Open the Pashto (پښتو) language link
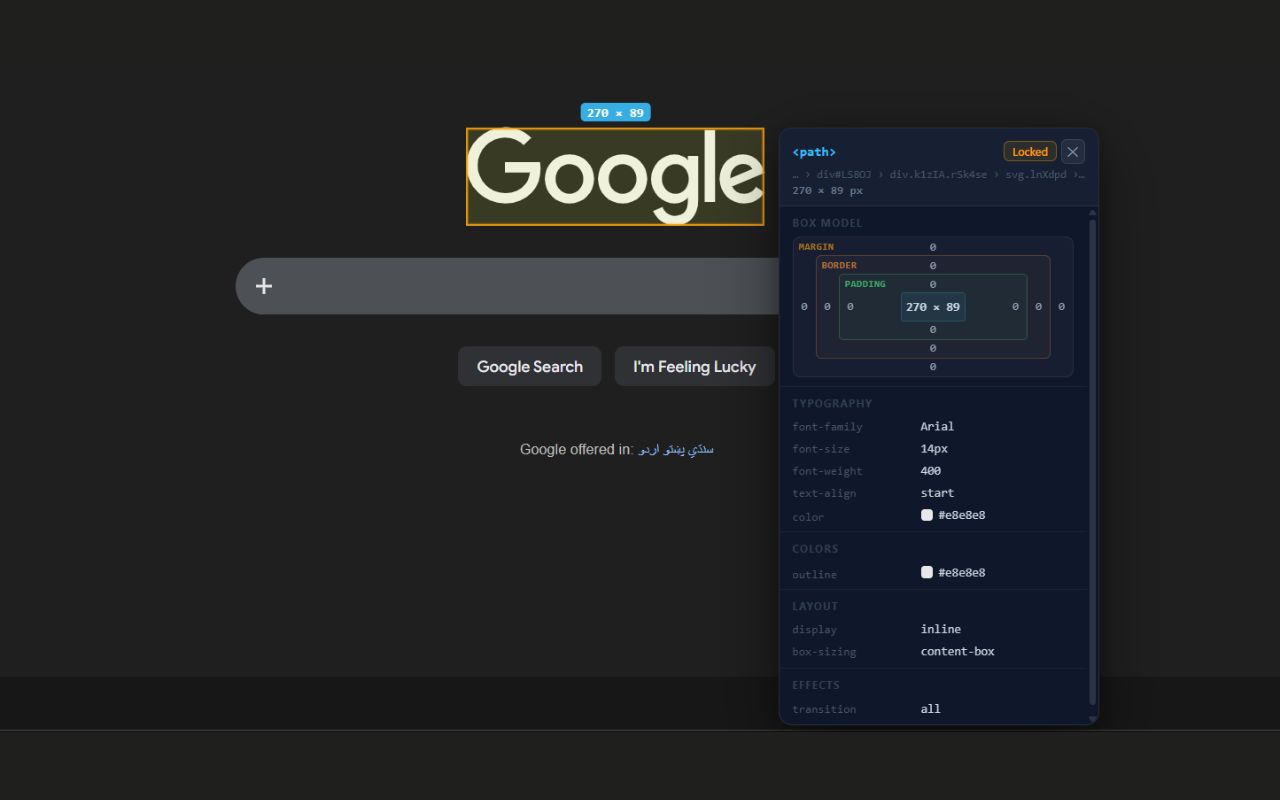 pyautogui.click(x=674, y=450)
